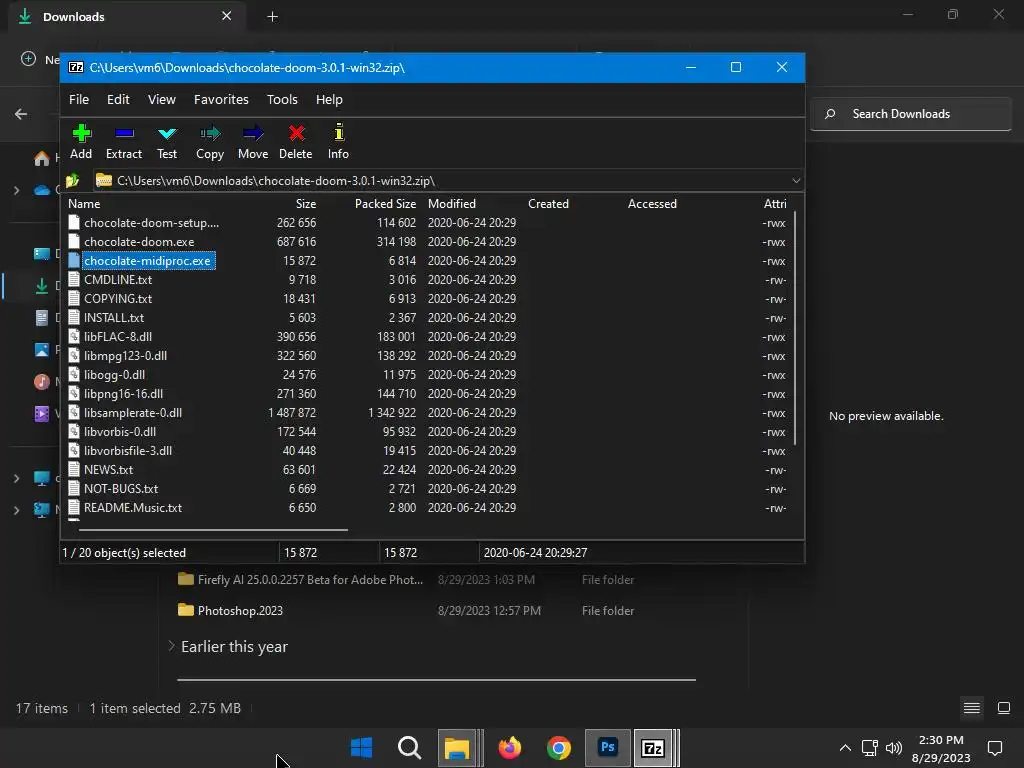Click the Move toolbar icon
The height and width of the screenshot is (768, 1024).
tap(253, 134)
